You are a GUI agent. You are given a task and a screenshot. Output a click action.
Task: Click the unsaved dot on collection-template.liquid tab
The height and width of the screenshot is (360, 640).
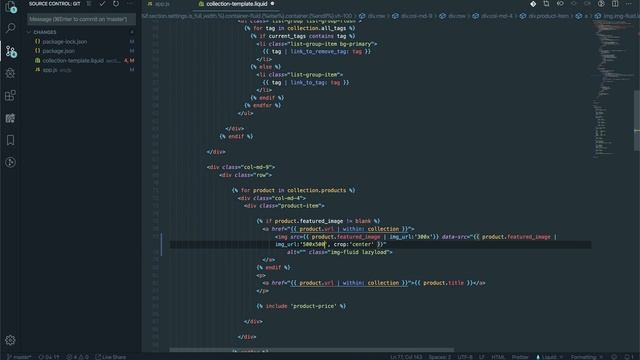click(x=272, y=4)
